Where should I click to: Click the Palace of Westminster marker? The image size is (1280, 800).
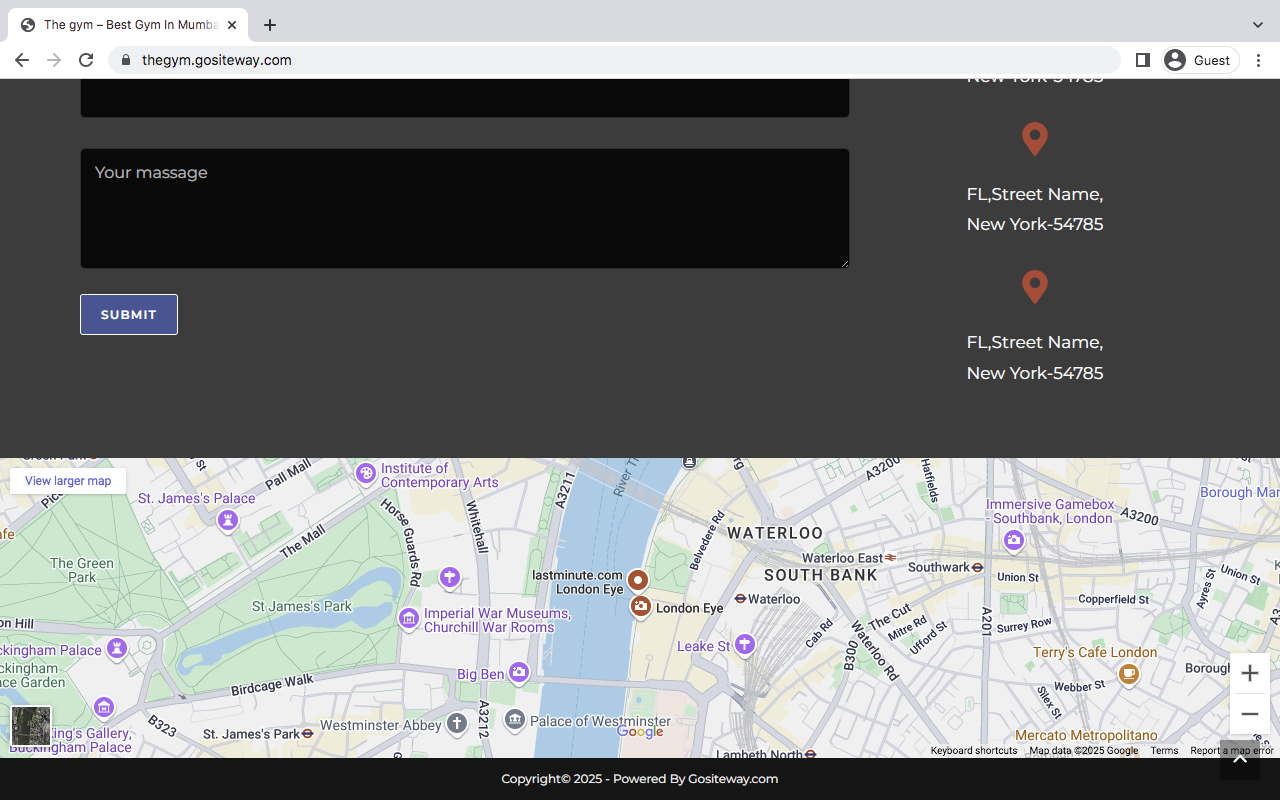coord(515,719)
